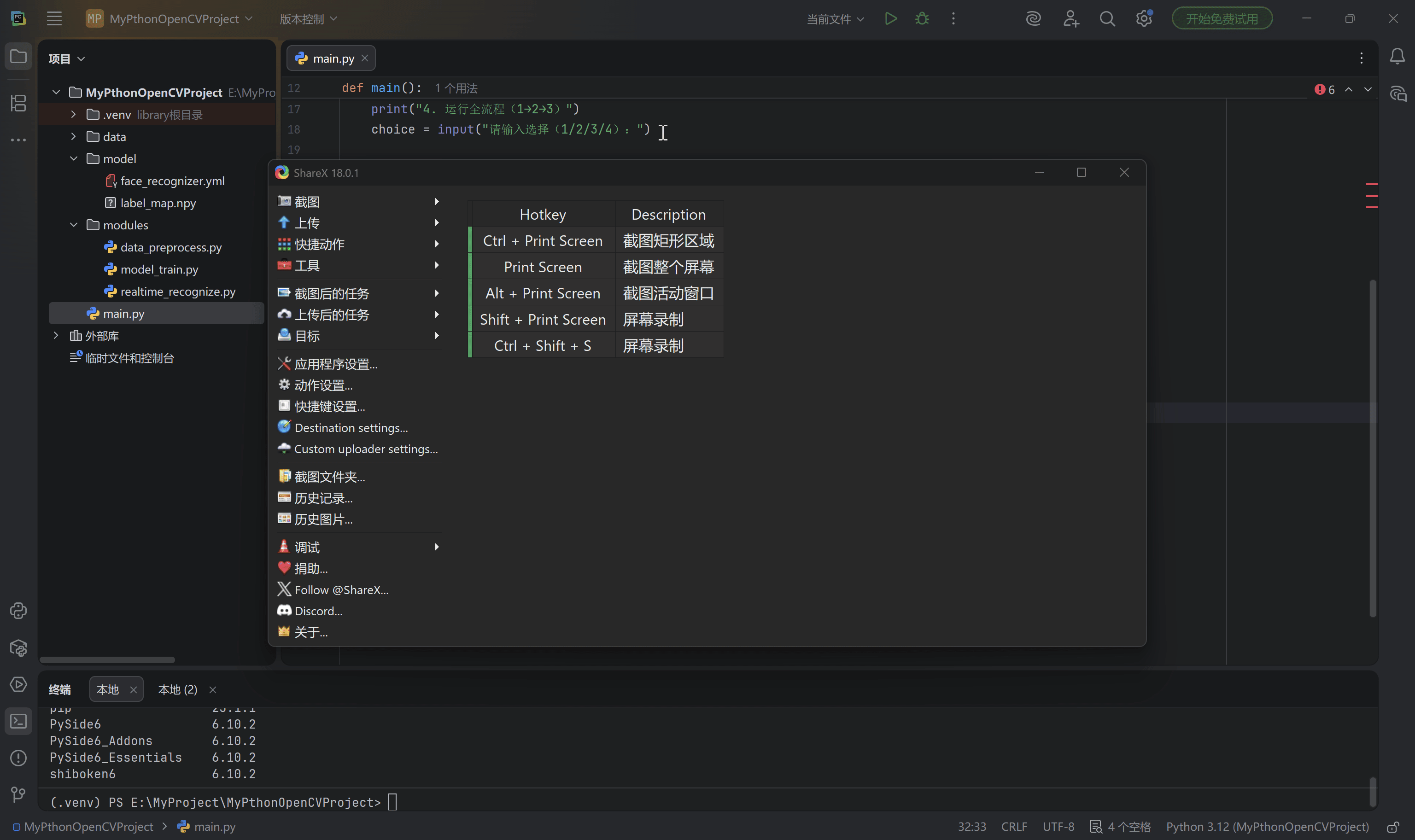Open the 当前文件 run configuration dropdown
1415x840 pixels.
click(x=835, y=18)
